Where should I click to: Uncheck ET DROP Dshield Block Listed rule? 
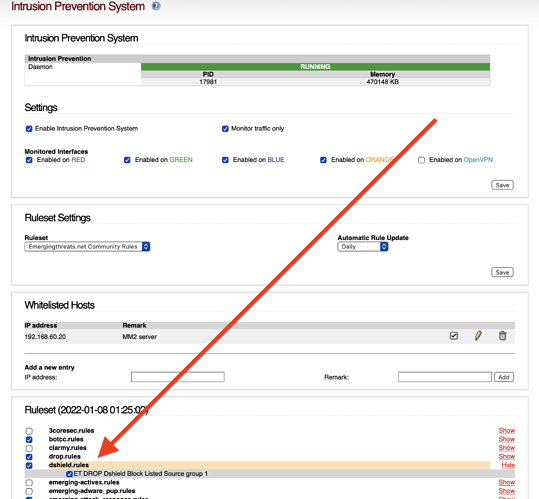point(69,474)
